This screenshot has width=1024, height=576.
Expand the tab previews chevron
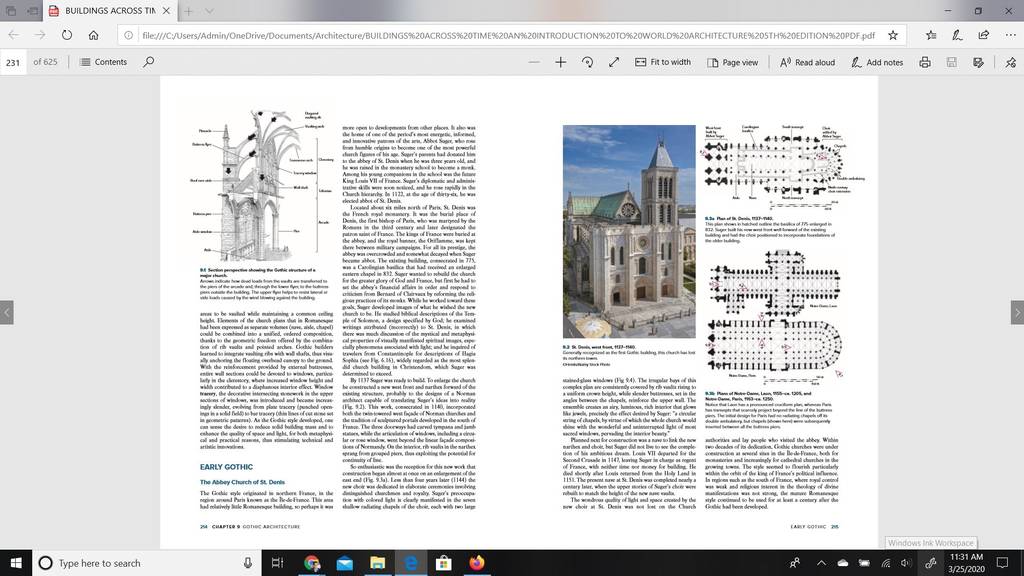click(209, 11)
